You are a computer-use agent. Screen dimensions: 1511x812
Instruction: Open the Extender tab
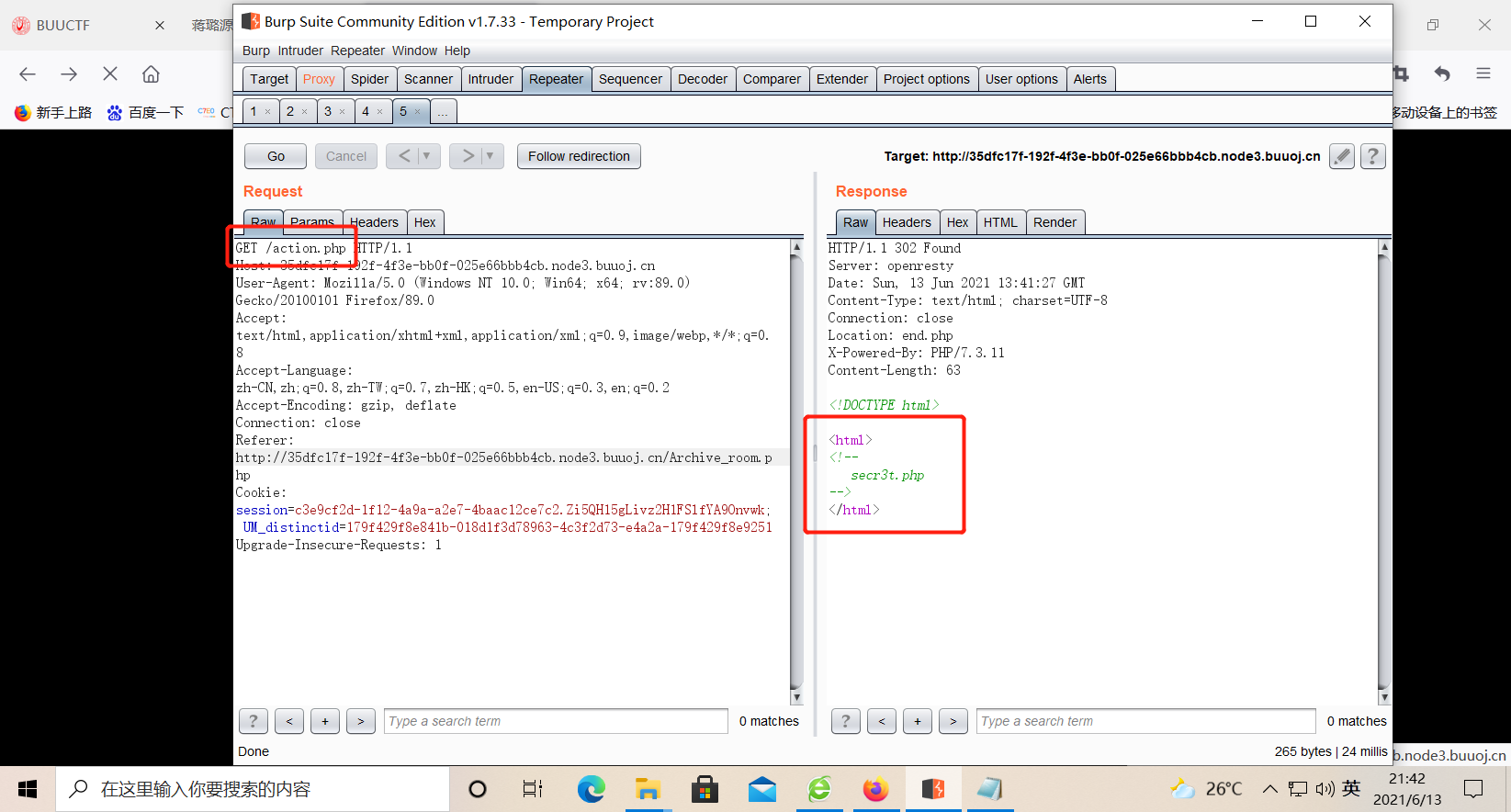tap(842, 79)
